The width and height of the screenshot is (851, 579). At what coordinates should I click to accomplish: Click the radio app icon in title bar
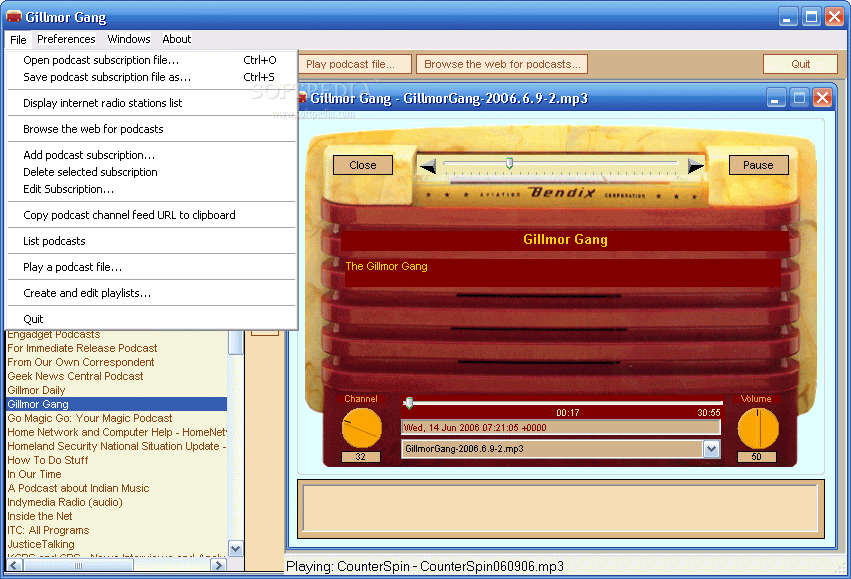coord(14,16)
